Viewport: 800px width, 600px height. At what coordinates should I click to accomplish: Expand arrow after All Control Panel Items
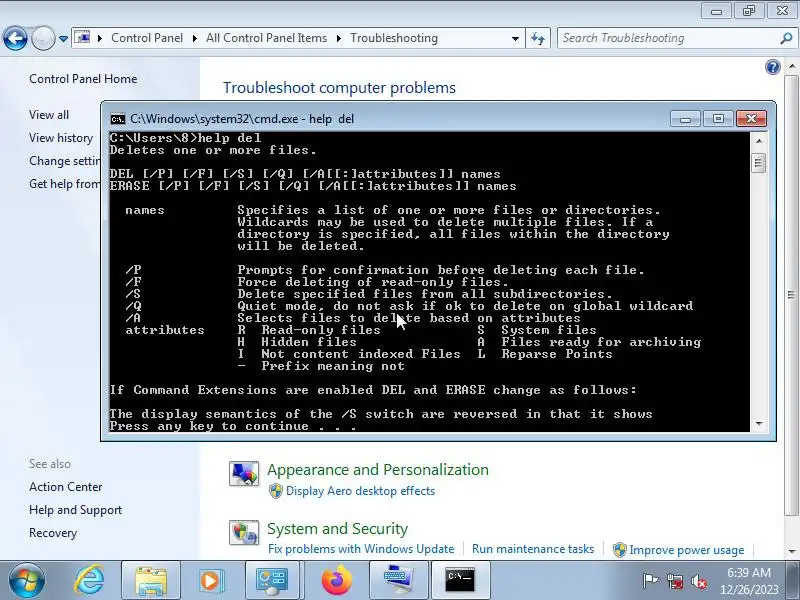[338, 38]
